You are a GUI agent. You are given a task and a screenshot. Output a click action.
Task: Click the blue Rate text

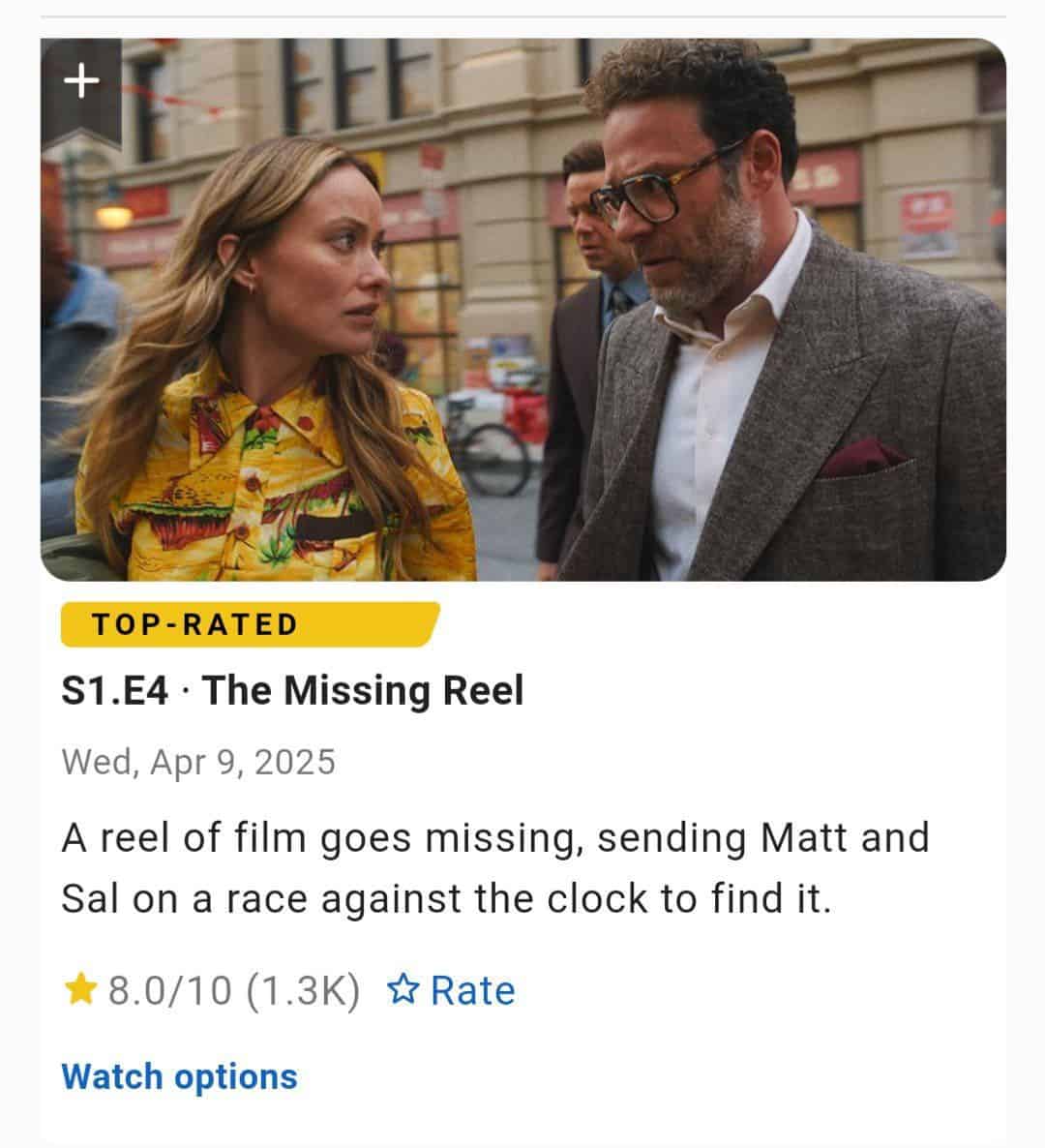(473, 990)
